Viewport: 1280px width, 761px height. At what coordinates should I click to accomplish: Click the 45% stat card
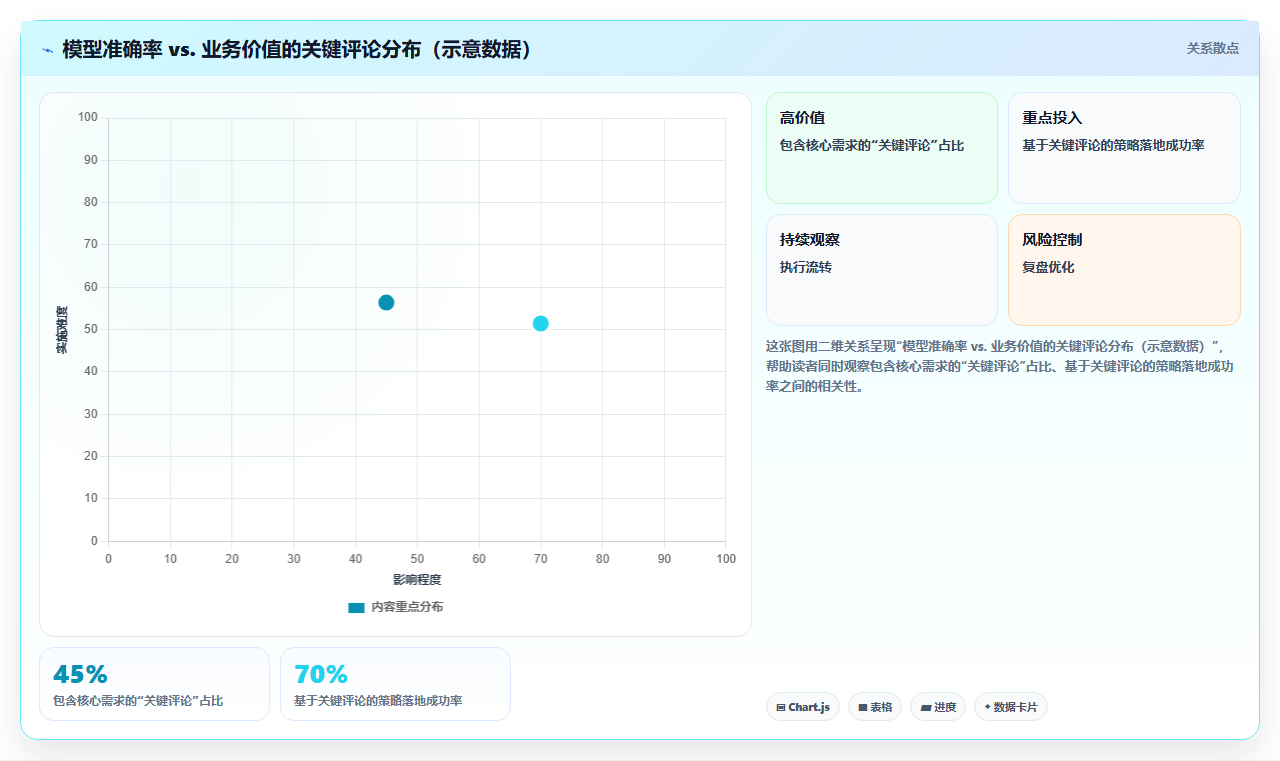coord(154,684)
